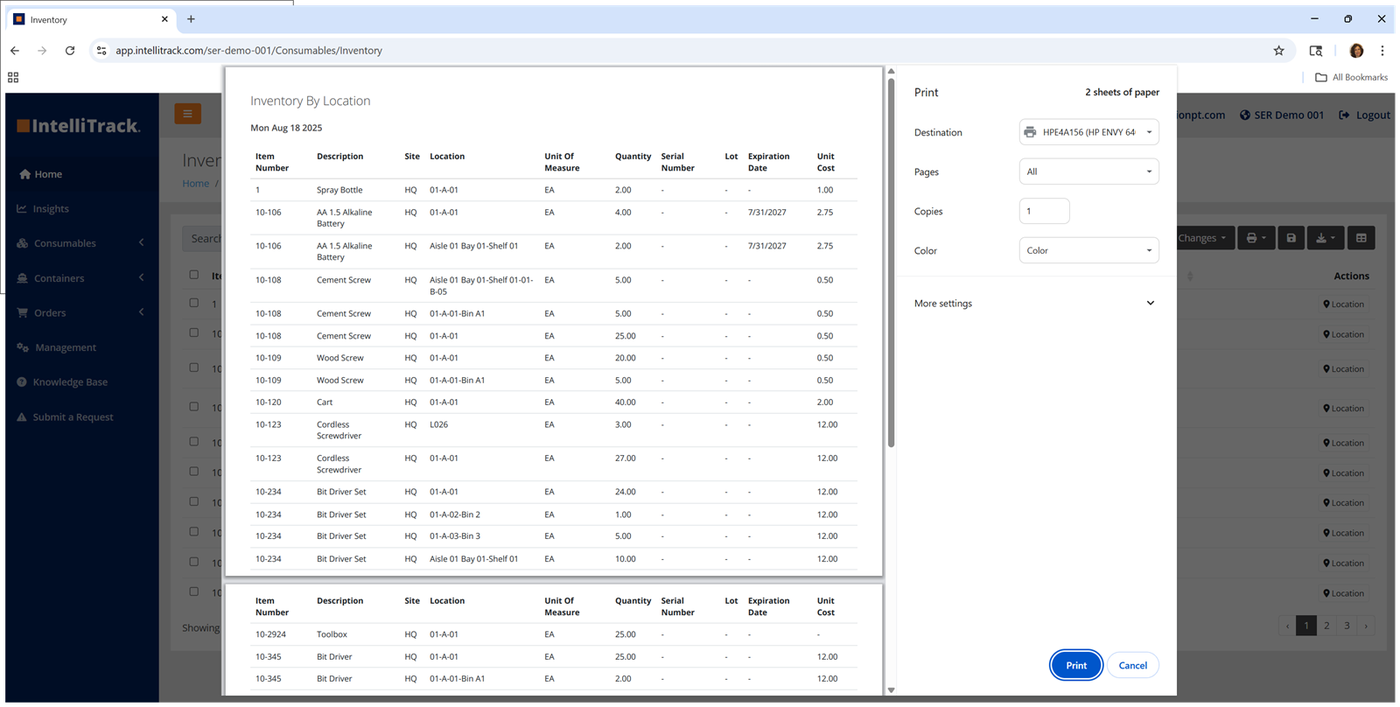This screenshot has width=1400, height=707.
Task: Expand the Orders submenu chevron
Action: tap(141, 313)
